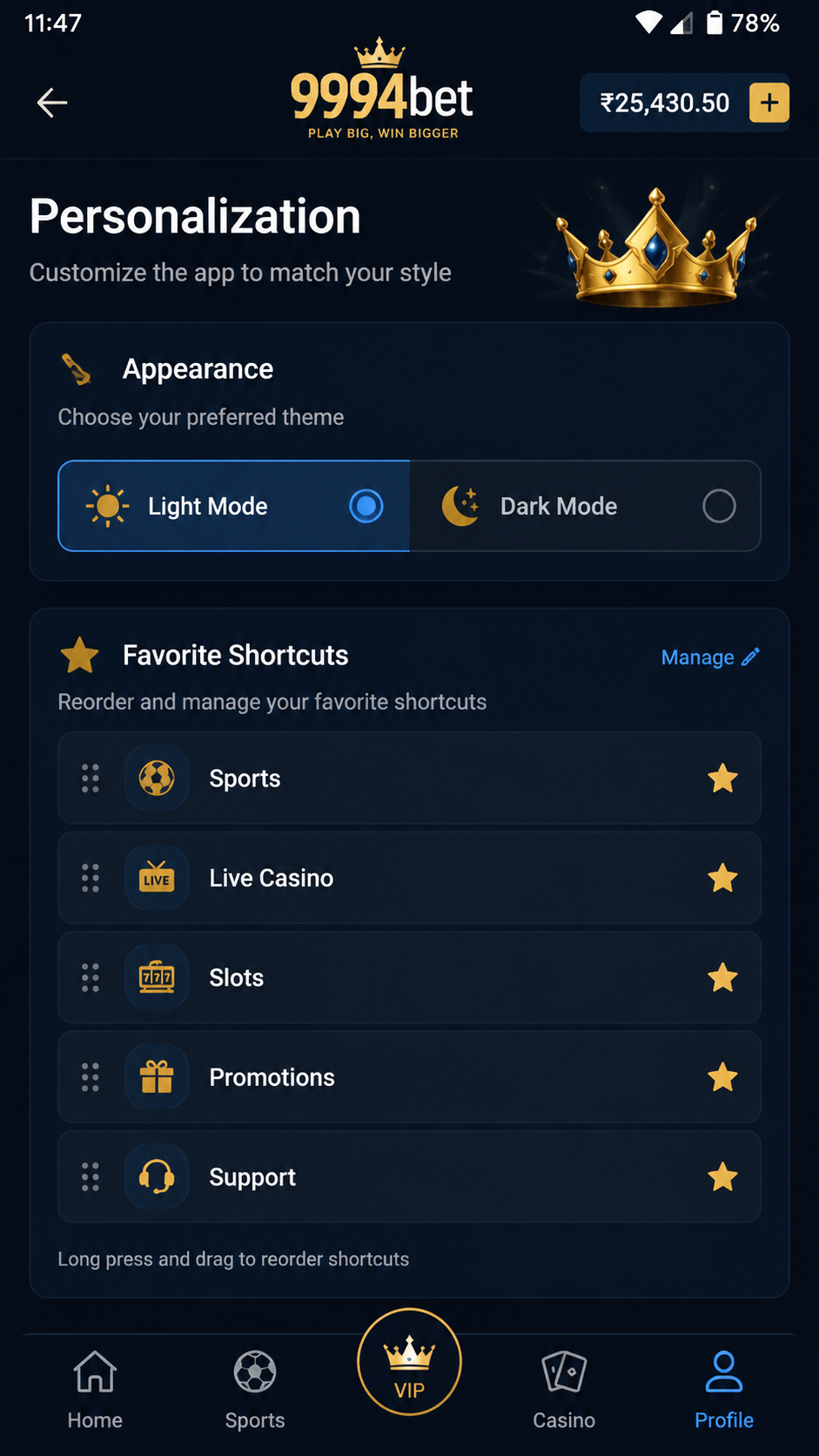
Task: Tap the back arrow icon
Action: coord(52,103)
